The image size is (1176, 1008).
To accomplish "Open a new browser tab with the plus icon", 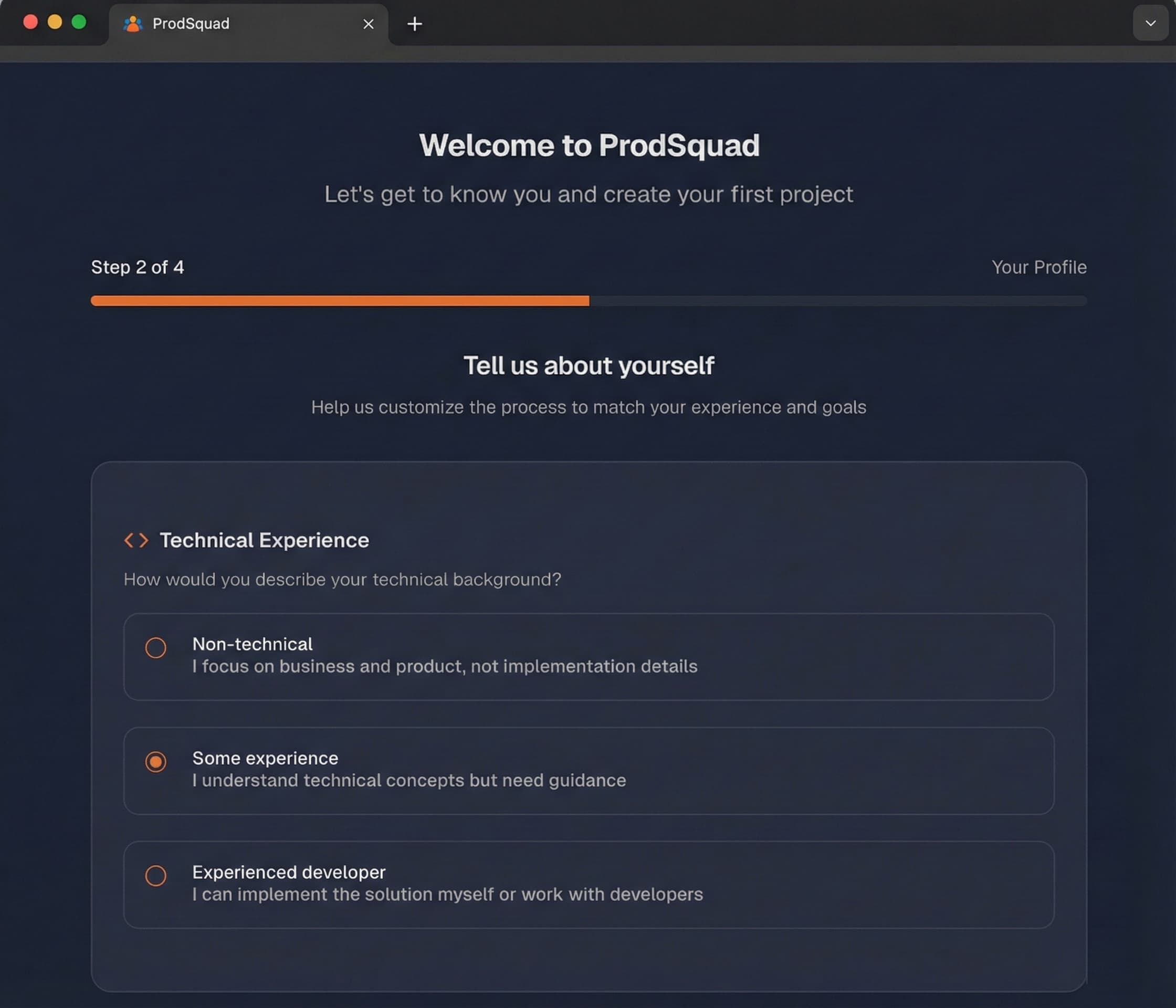I will coord(414,23).
